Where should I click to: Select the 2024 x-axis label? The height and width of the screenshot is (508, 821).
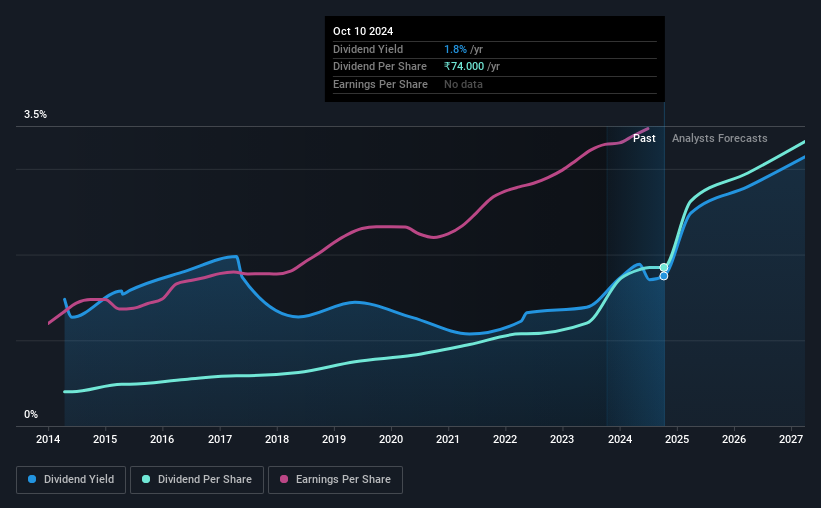pyautogui.click(x=620, y=439)
